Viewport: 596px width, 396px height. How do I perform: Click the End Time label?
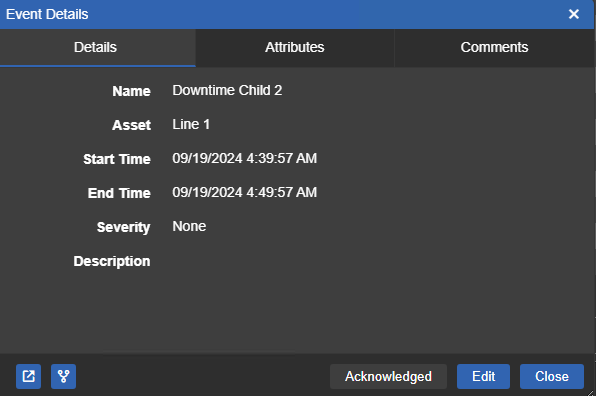click(119, 193)
